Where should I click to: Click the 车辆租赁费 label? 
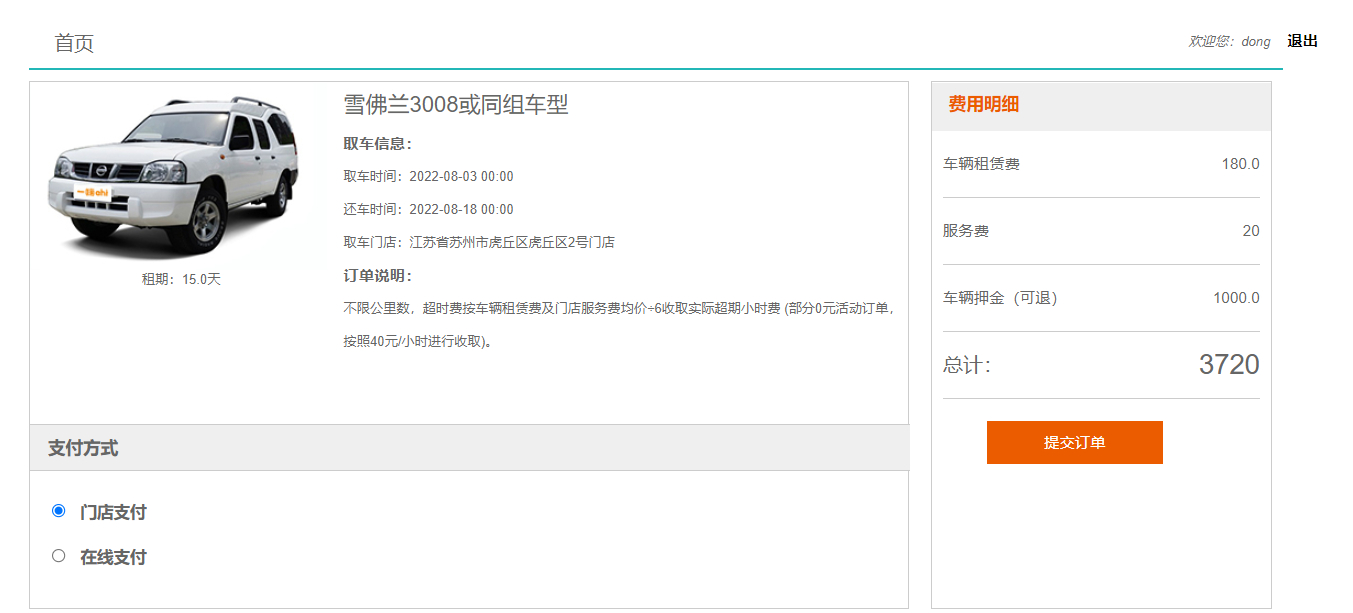coord(981,164)
